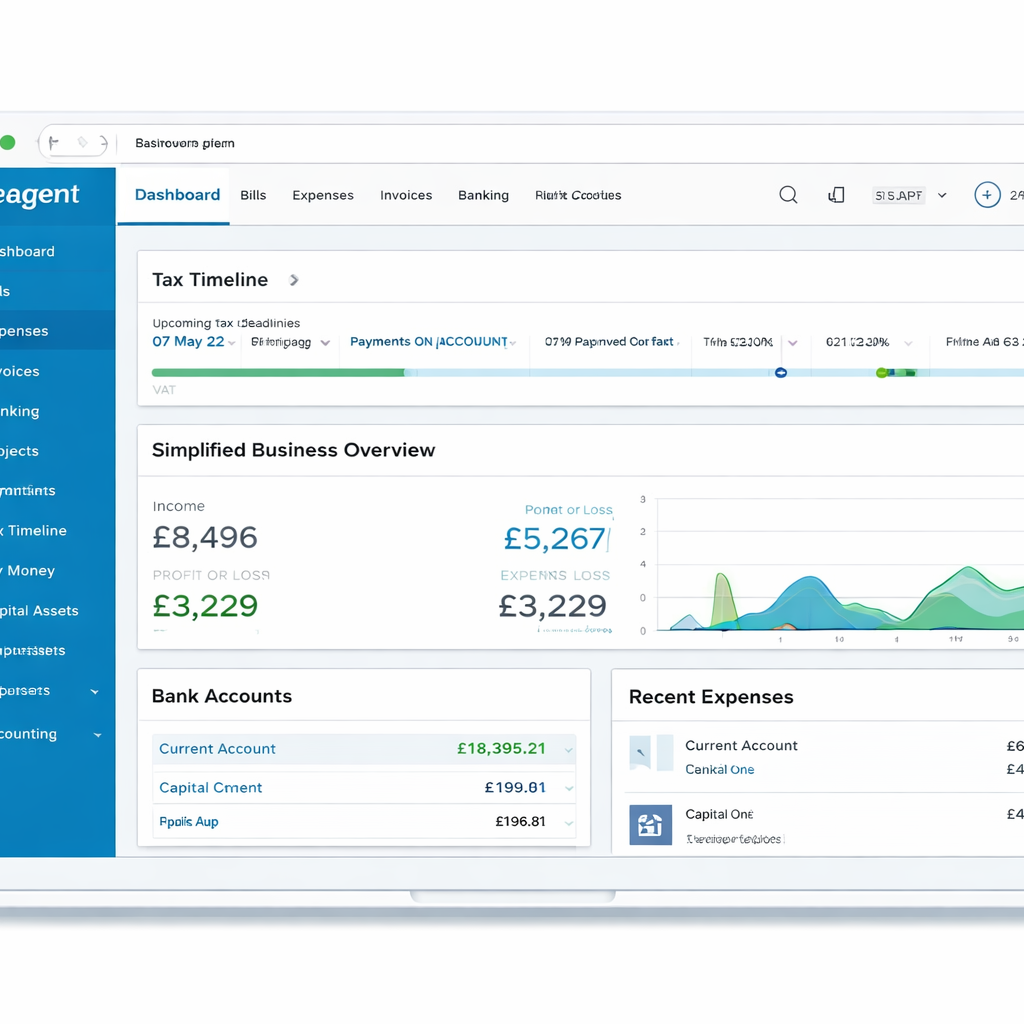Switch to the Bills tab
The height and width of the screenshot is (1024, 1024).
point(253,195)
